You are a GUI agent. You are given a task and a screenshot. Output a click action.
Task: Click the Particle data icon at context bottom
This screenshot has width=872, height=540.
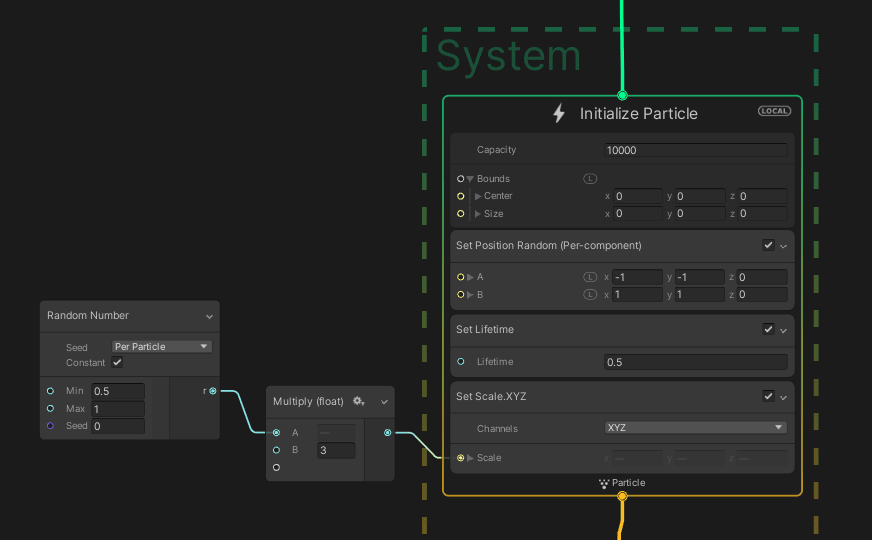604,483
